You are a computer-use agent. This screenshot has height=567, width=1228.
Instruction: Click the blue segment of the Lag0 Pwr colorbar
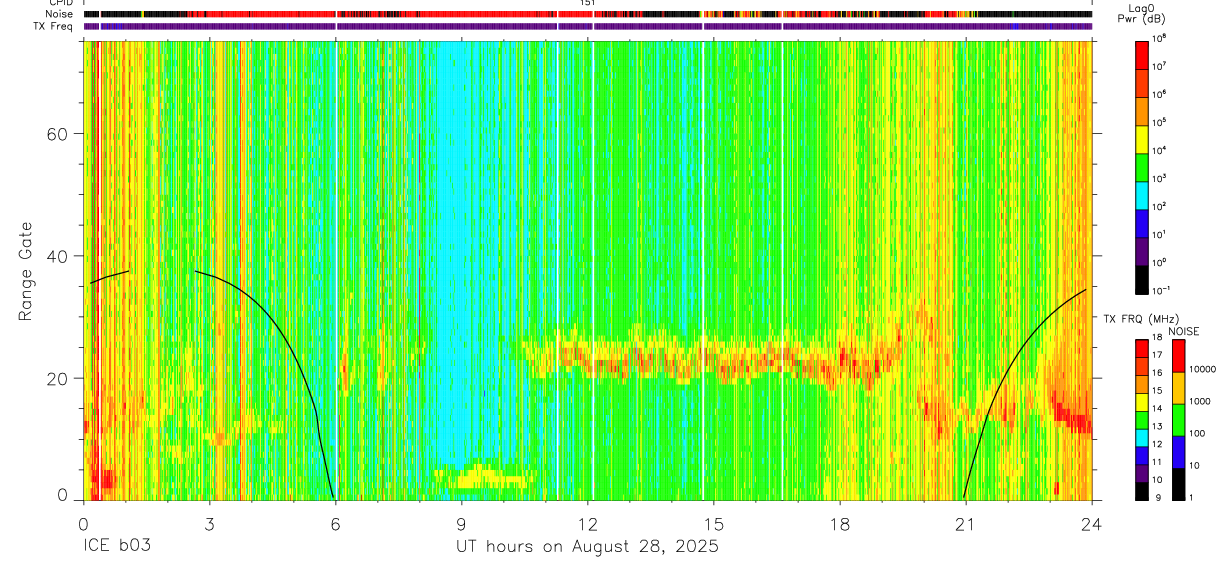click(1141, 221)
